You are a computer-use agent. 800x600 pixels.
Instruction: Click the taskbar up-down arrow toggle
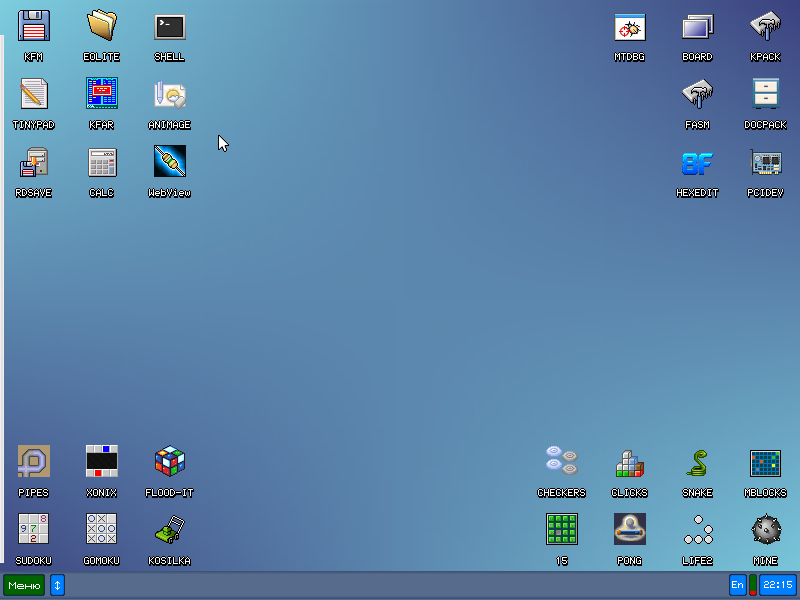pyautogui.click(x=57, y=586)
